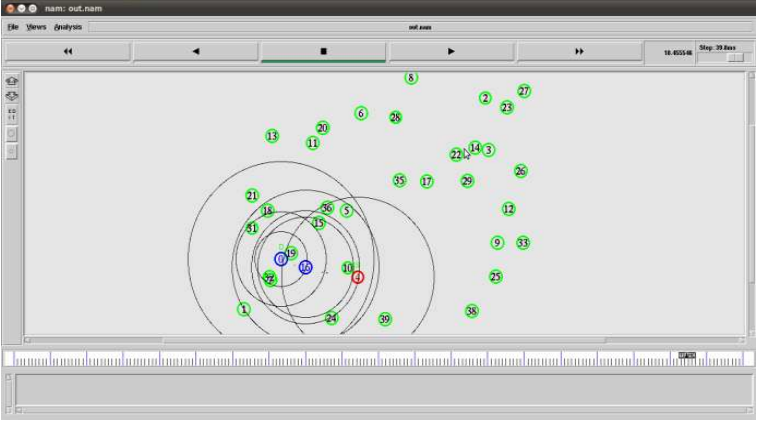The width and height of the screenshot is (759, 422).
Task: Click the vertical scrollbar beside the canvas
Action: 752,203
